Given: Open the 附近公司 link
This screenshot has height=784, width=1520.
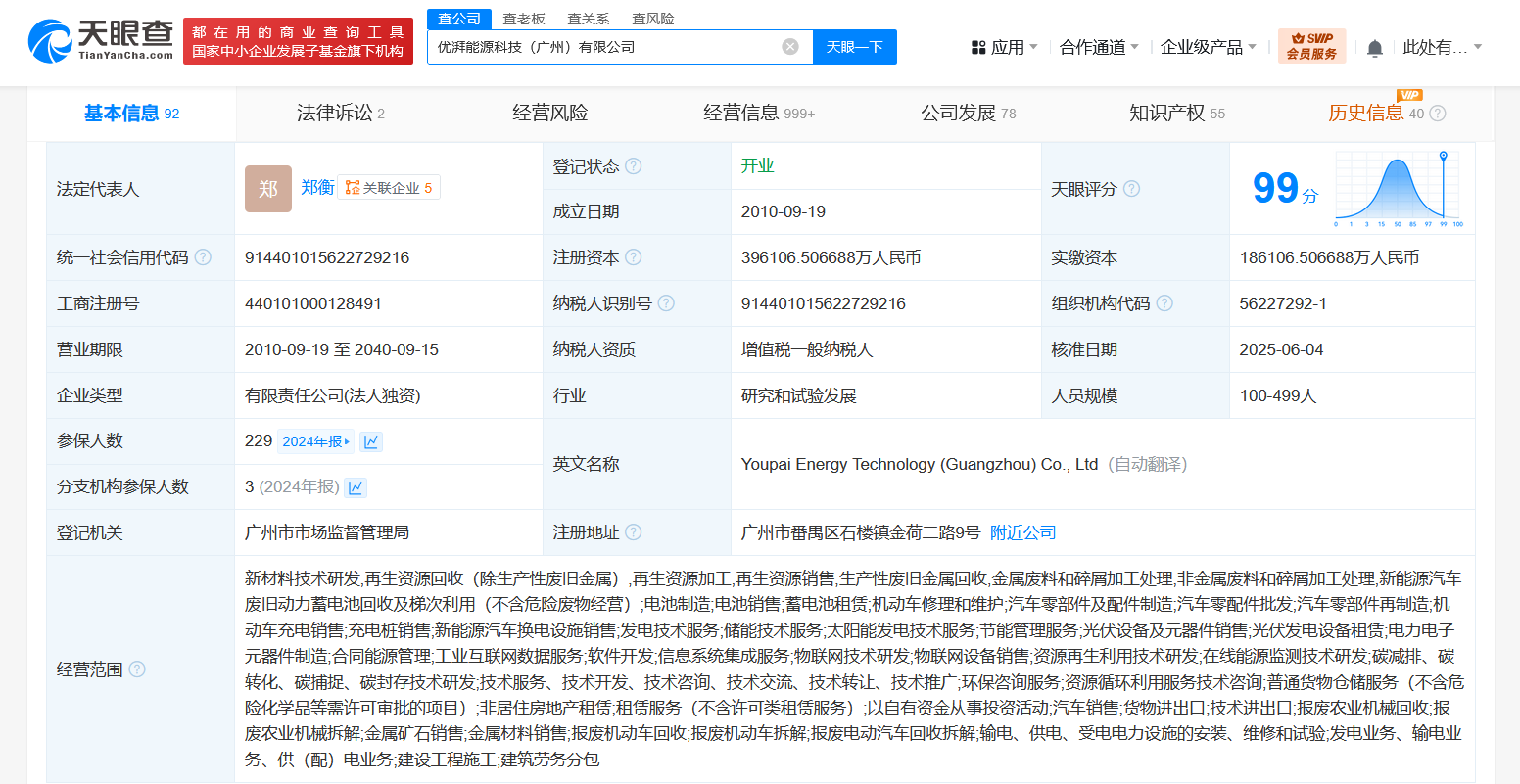Looking at the screenshot, I should [x=1022, y=532].
